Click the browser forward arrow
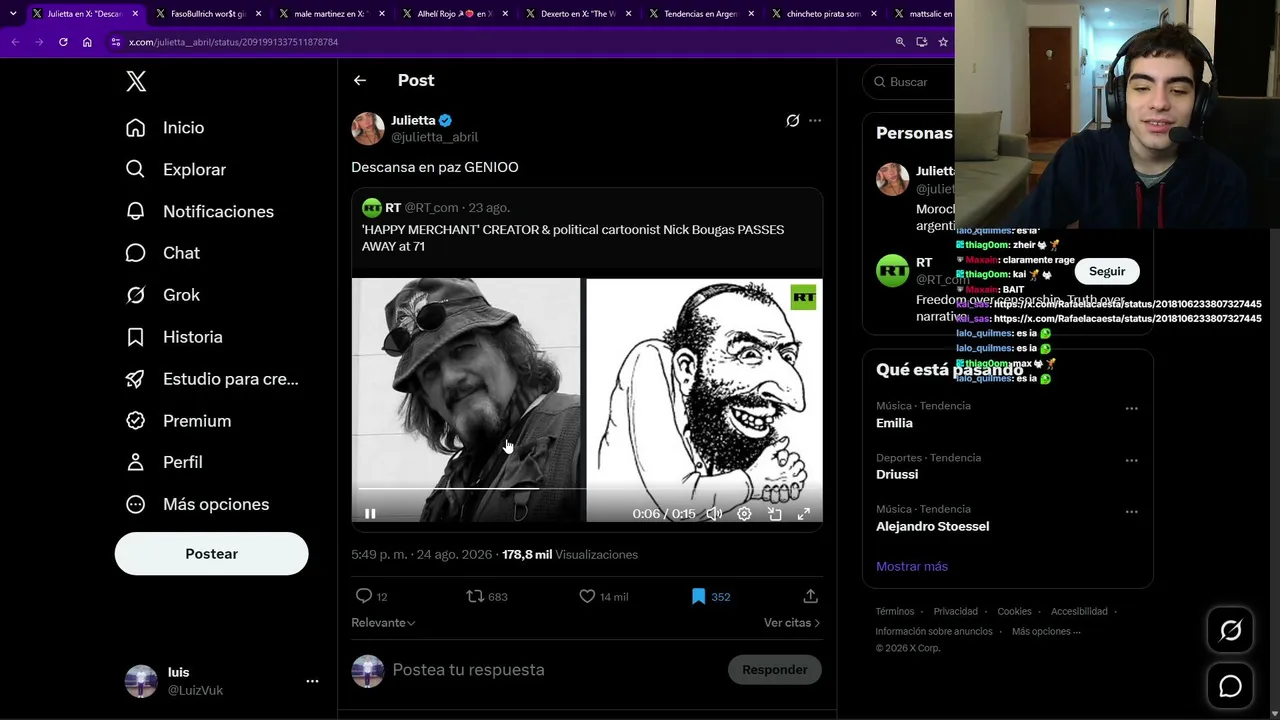 point(39,42)
